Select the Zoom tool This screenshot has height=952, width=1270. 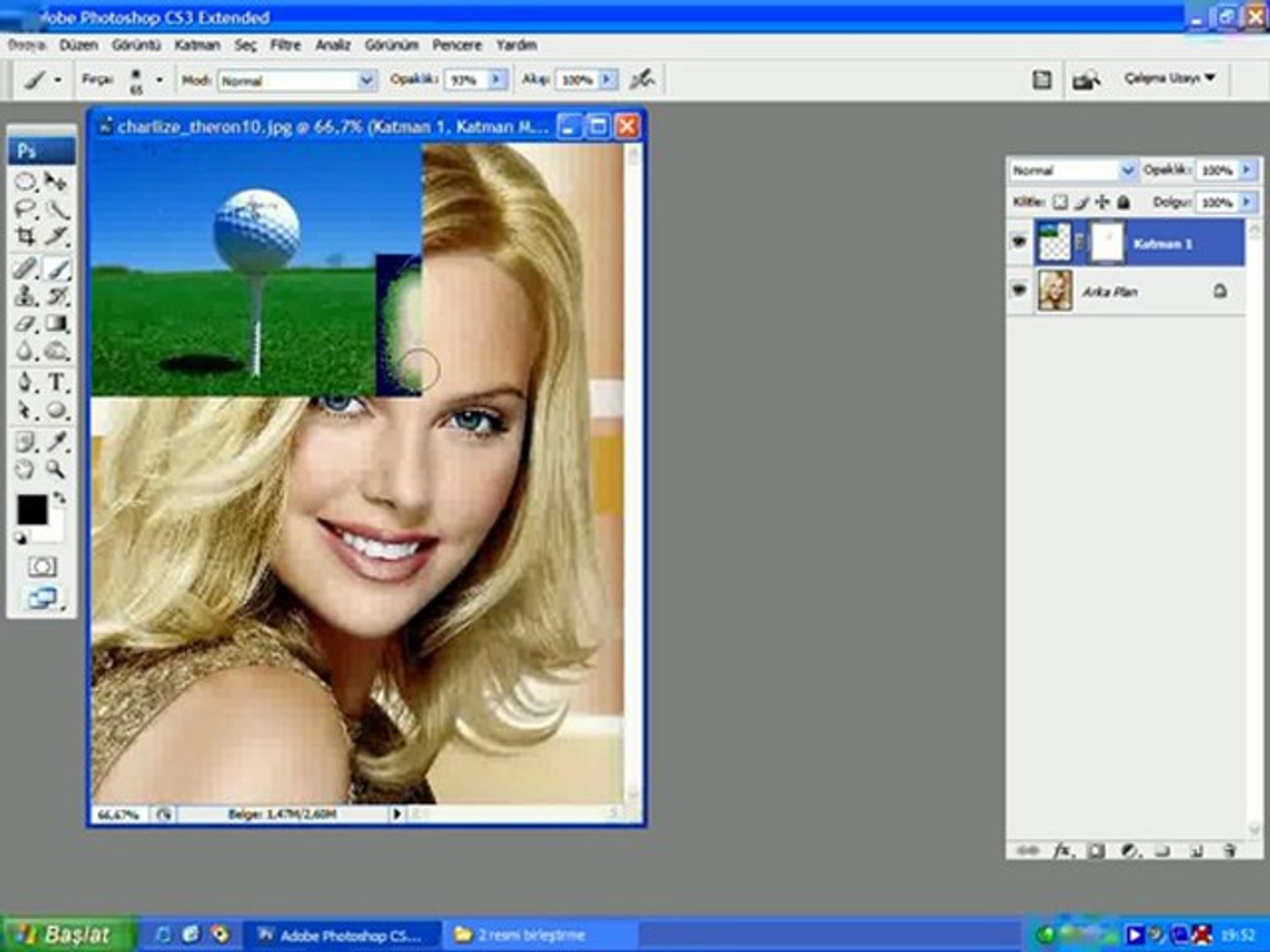point(56,469)
